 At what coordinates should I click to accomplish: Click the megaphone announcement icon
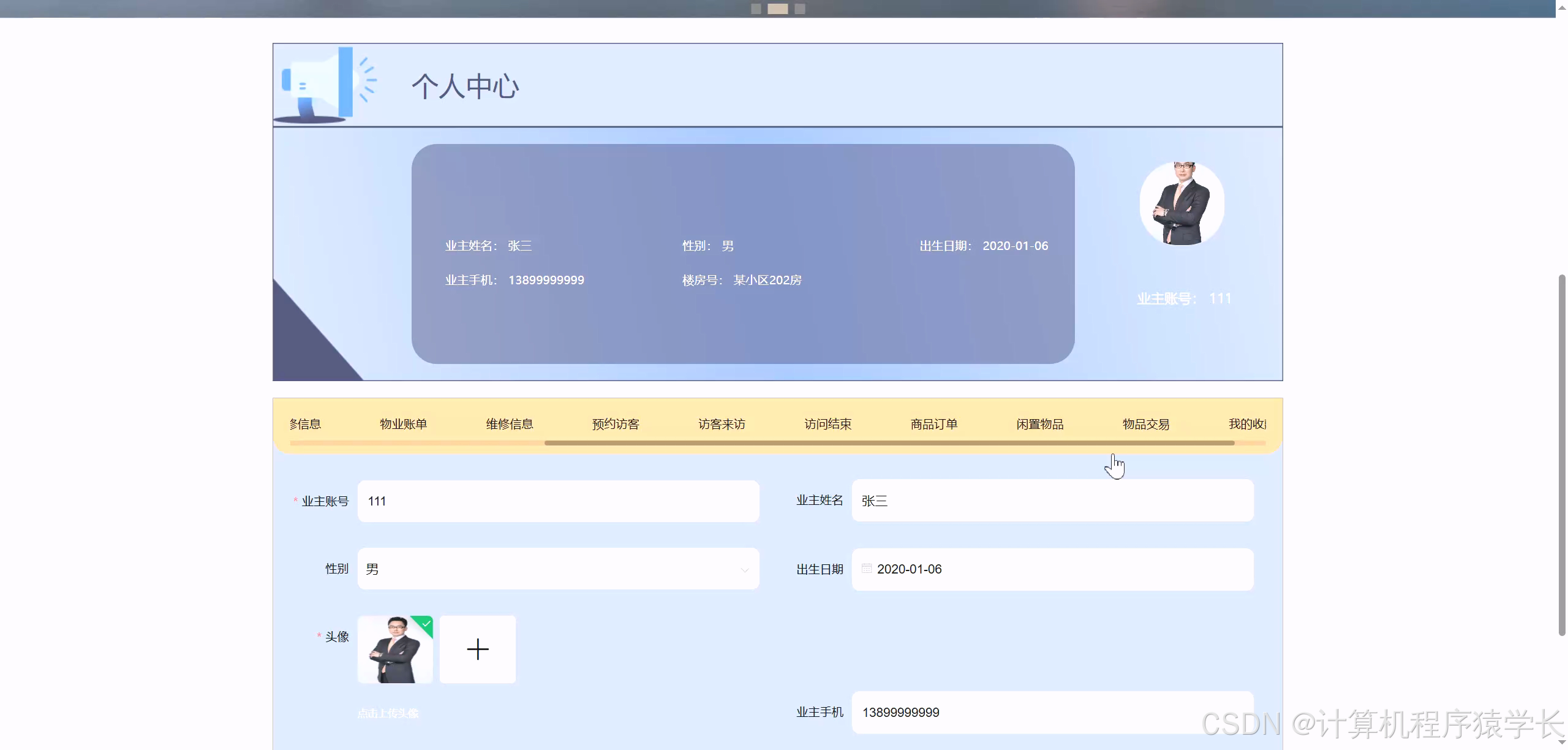325,83
